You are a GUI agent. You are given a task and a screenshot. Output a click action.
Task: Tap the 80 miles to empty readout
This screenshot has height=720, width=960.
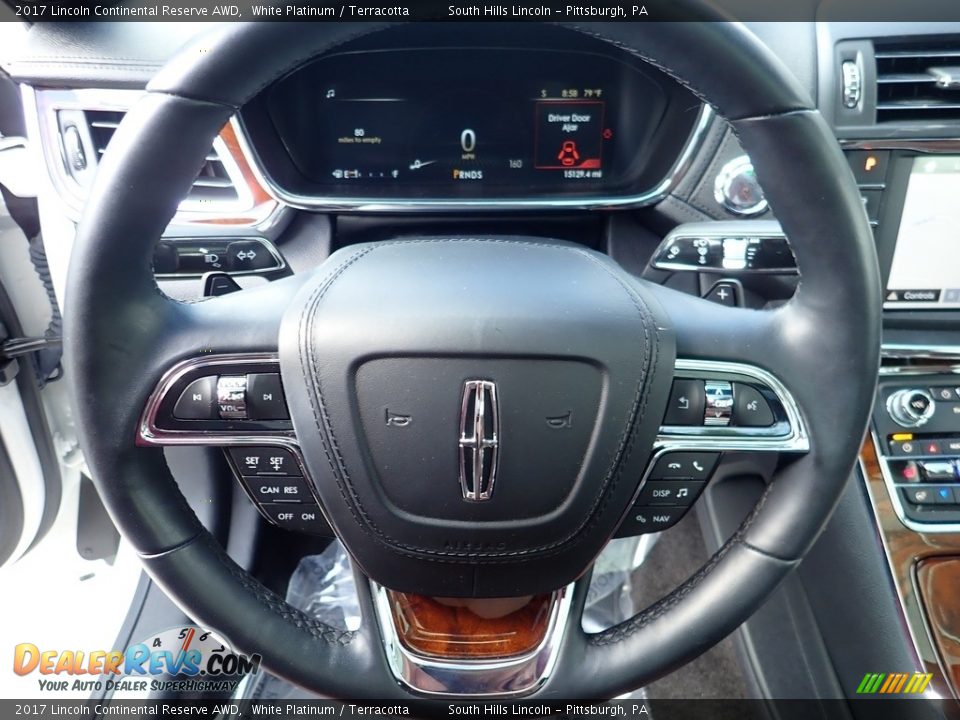(x=359, y=136)
